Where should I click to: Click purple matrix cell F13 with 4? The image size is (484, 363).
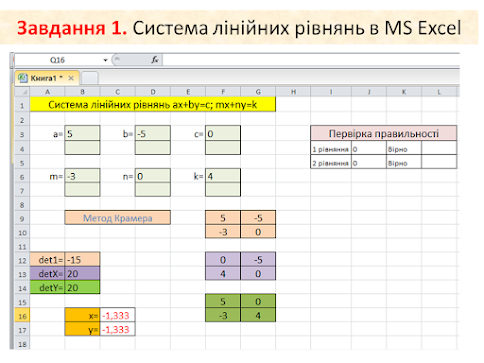pyautogui.click(x=223, y=274)
